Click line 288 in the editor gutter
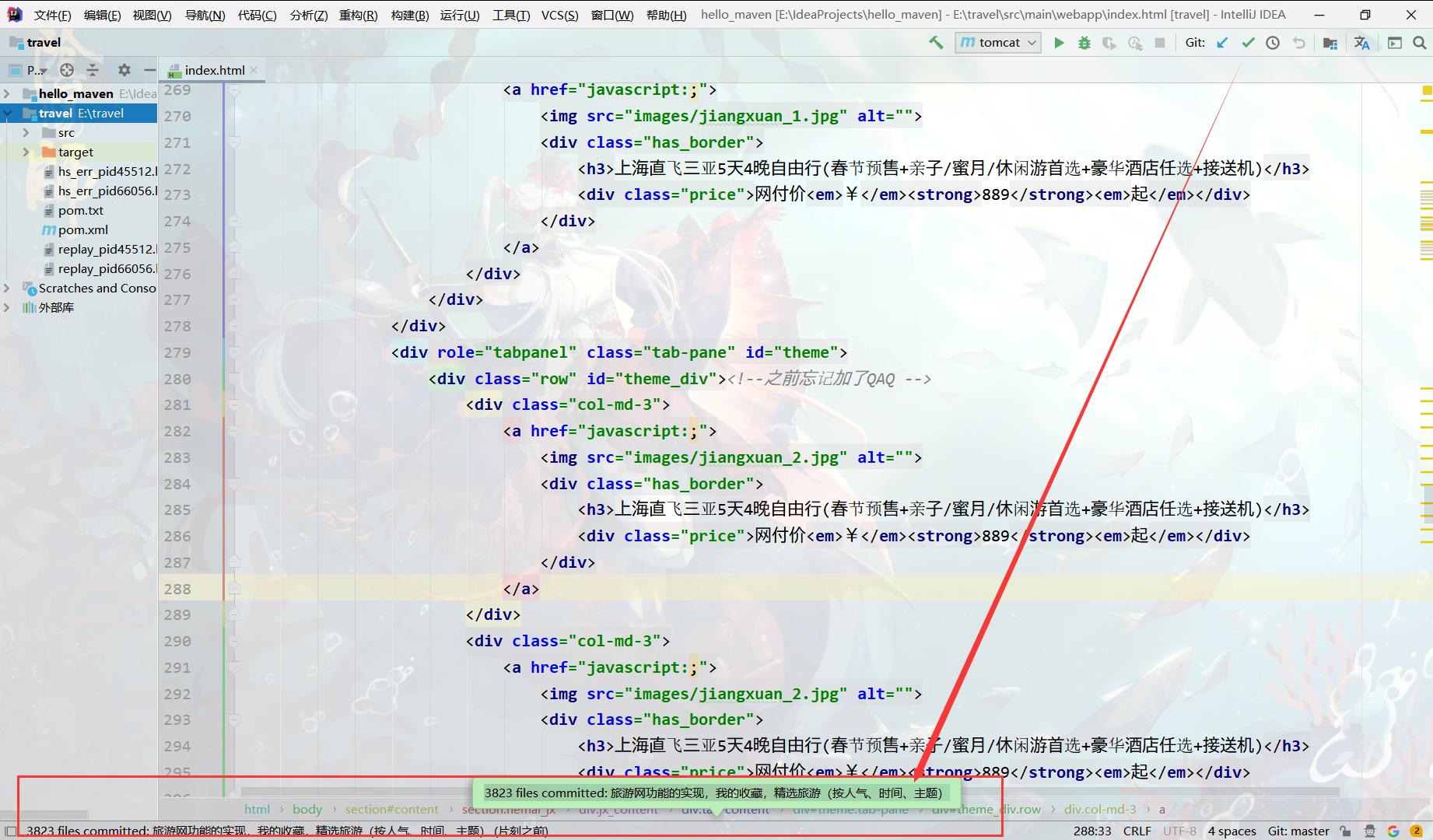 point(177,589)
